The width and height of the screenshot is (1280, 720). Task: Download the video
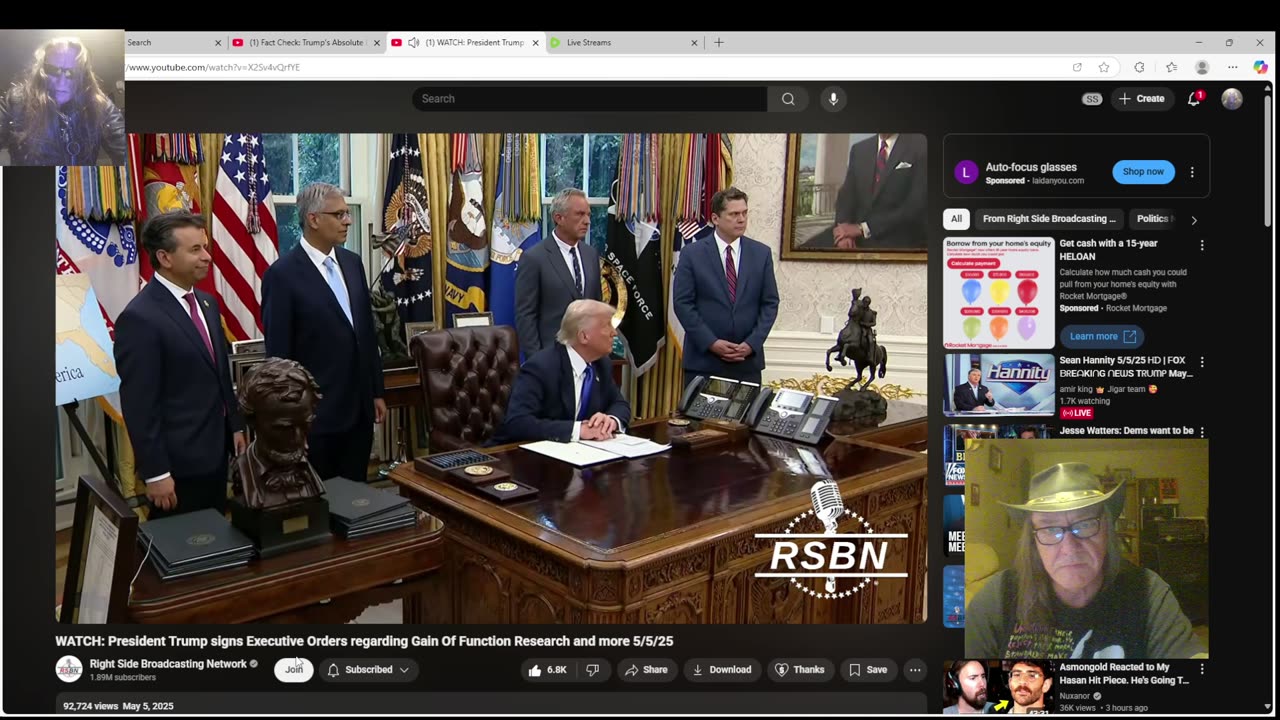coord(722,670)
